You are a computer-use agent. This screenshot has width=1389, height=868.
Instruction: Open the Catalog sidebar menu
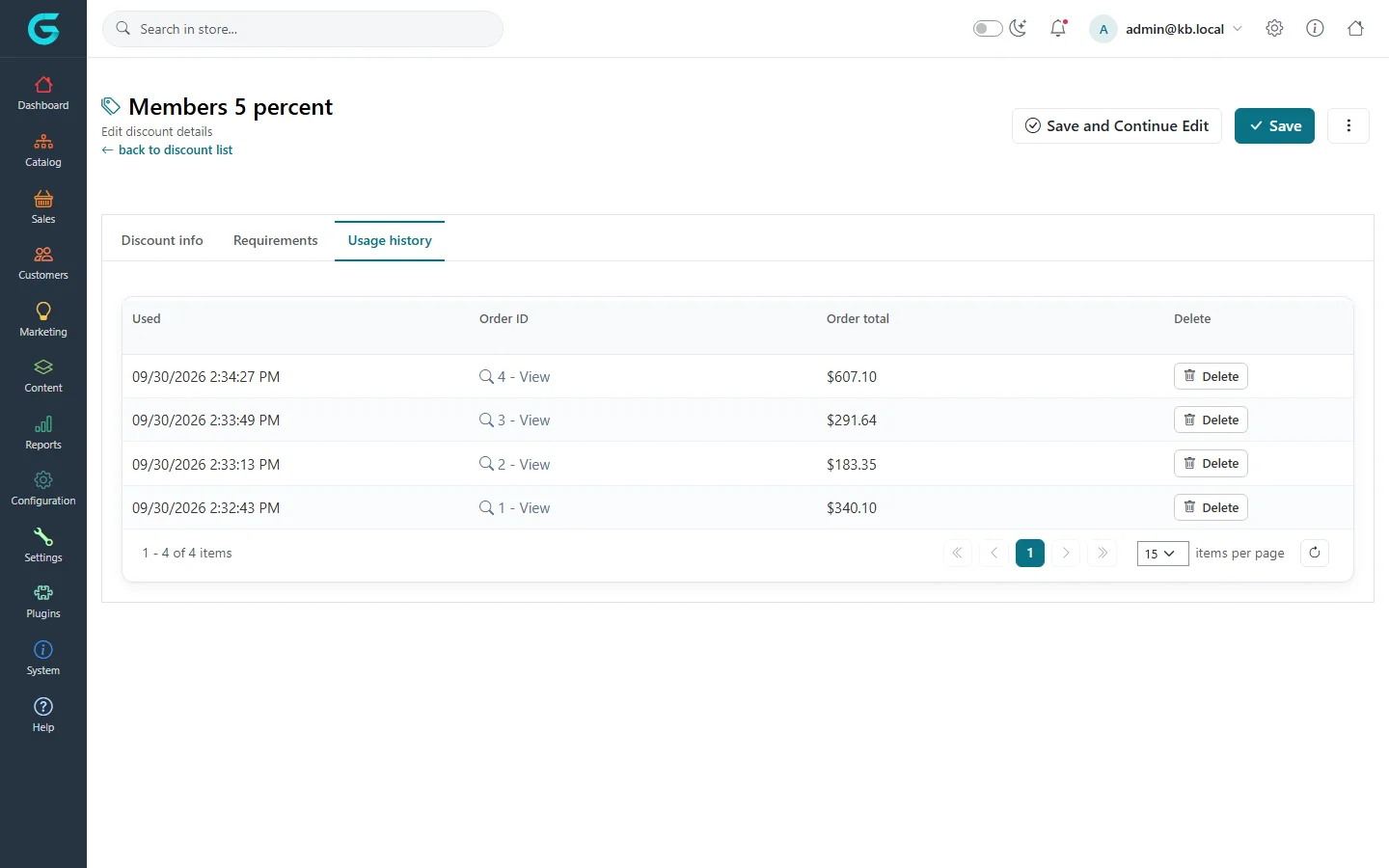pyautogui.click(x=43, y=150)
